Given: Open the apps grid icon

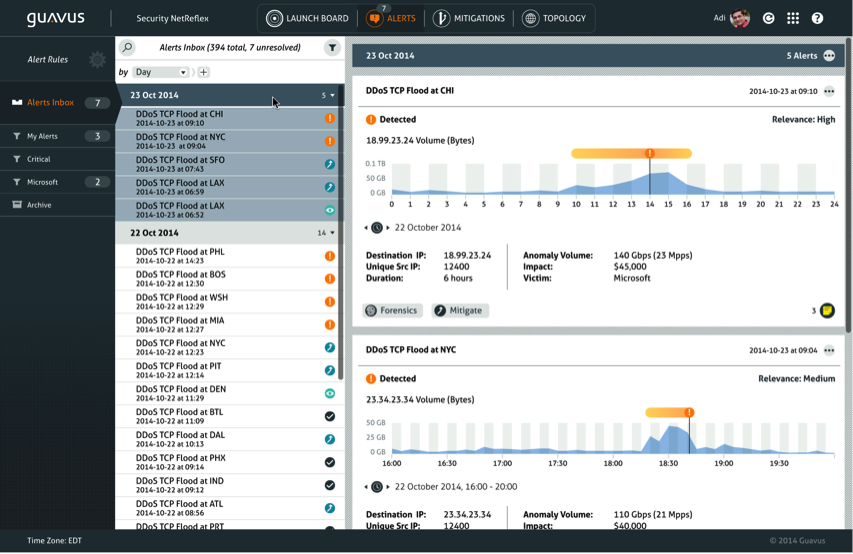Looking at the screenshot, I should coord(793,18).
